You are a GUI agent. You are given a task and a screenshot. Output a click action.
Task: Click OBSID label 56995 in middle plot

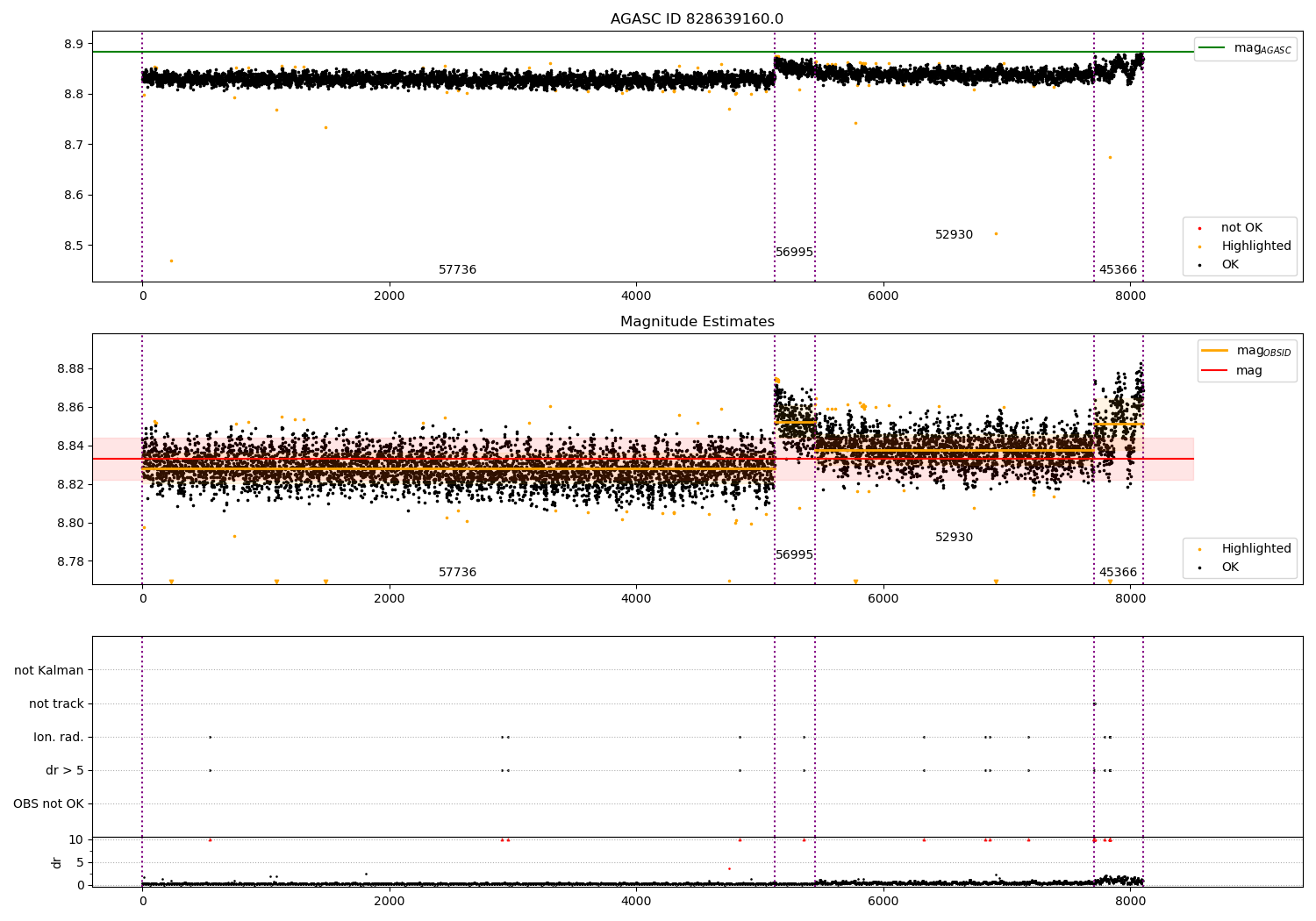click(794, 555)
